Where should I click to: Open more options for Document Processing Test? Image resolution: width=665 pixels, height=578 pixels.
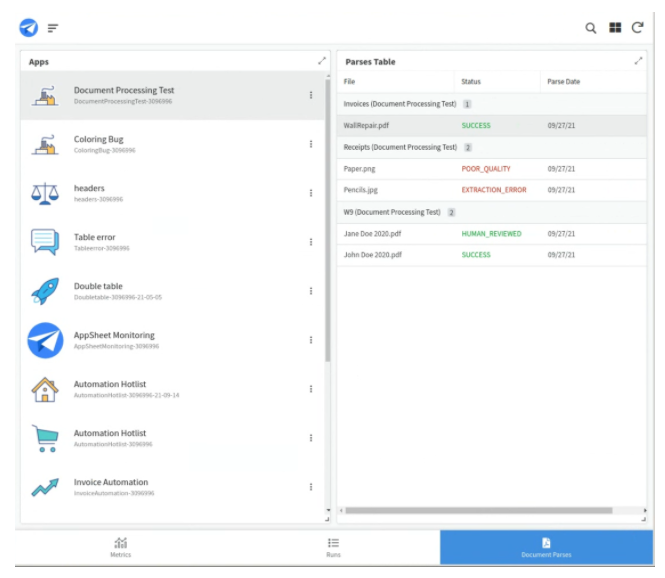pos(311,95)
